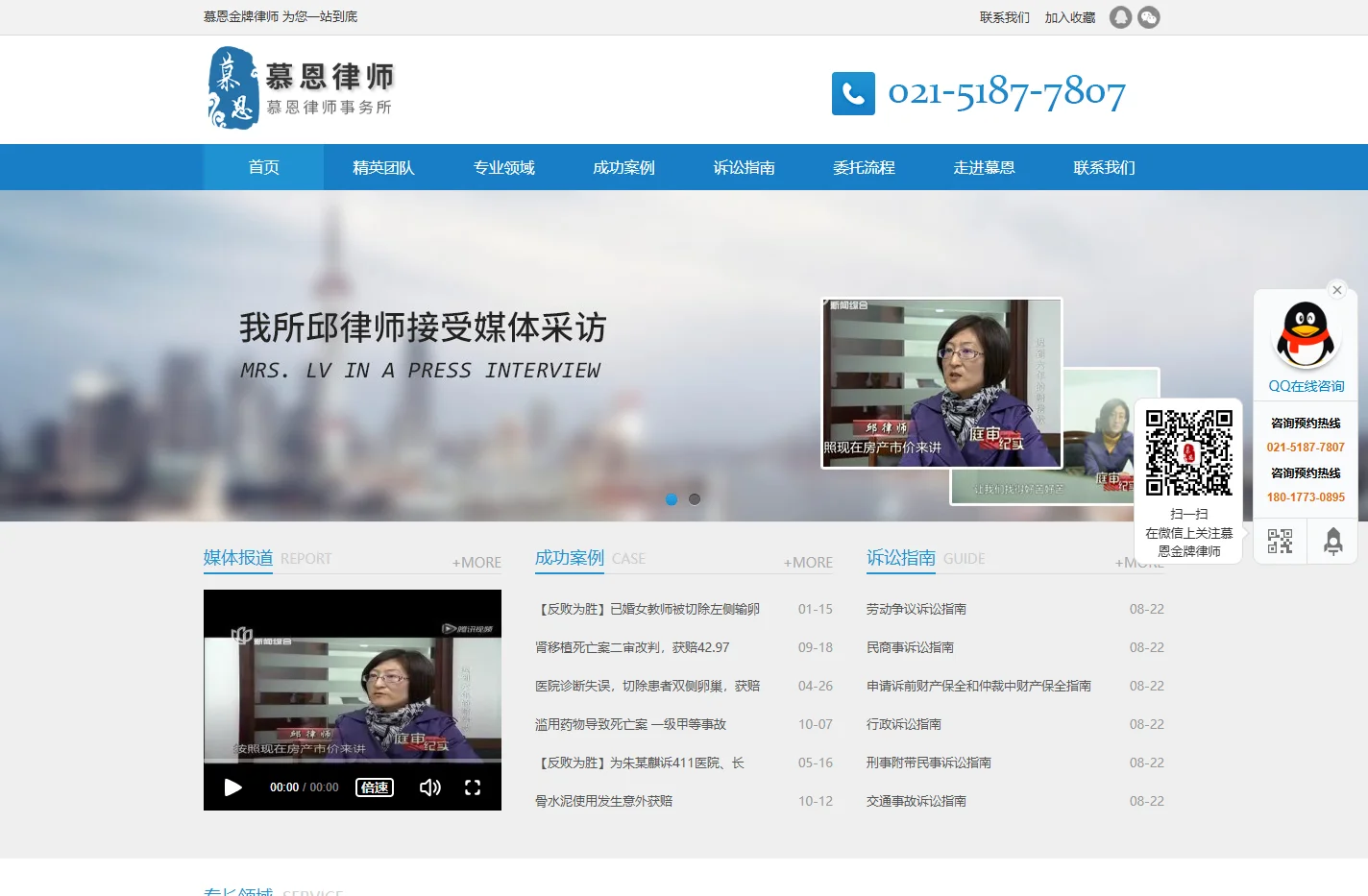This screenshot has width=1368, height=896.
Task: Click the QQ icon in top bar
Action: [x=1120, y=17]
